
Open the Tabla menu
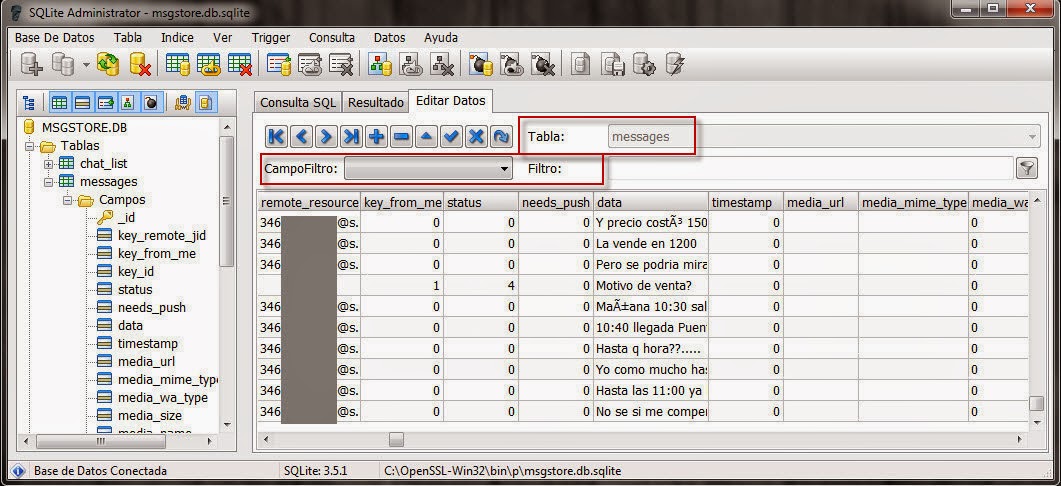128,38
